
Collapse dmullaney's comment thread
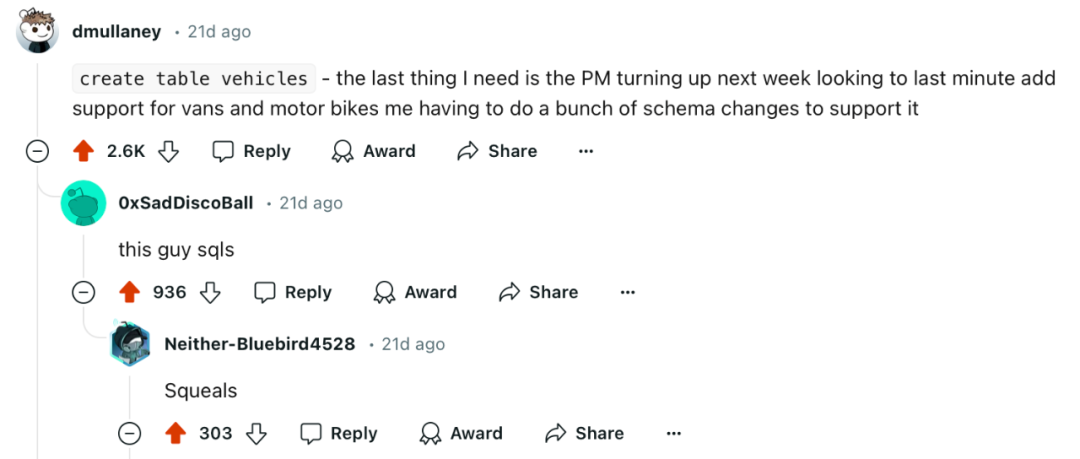point(37,152)
